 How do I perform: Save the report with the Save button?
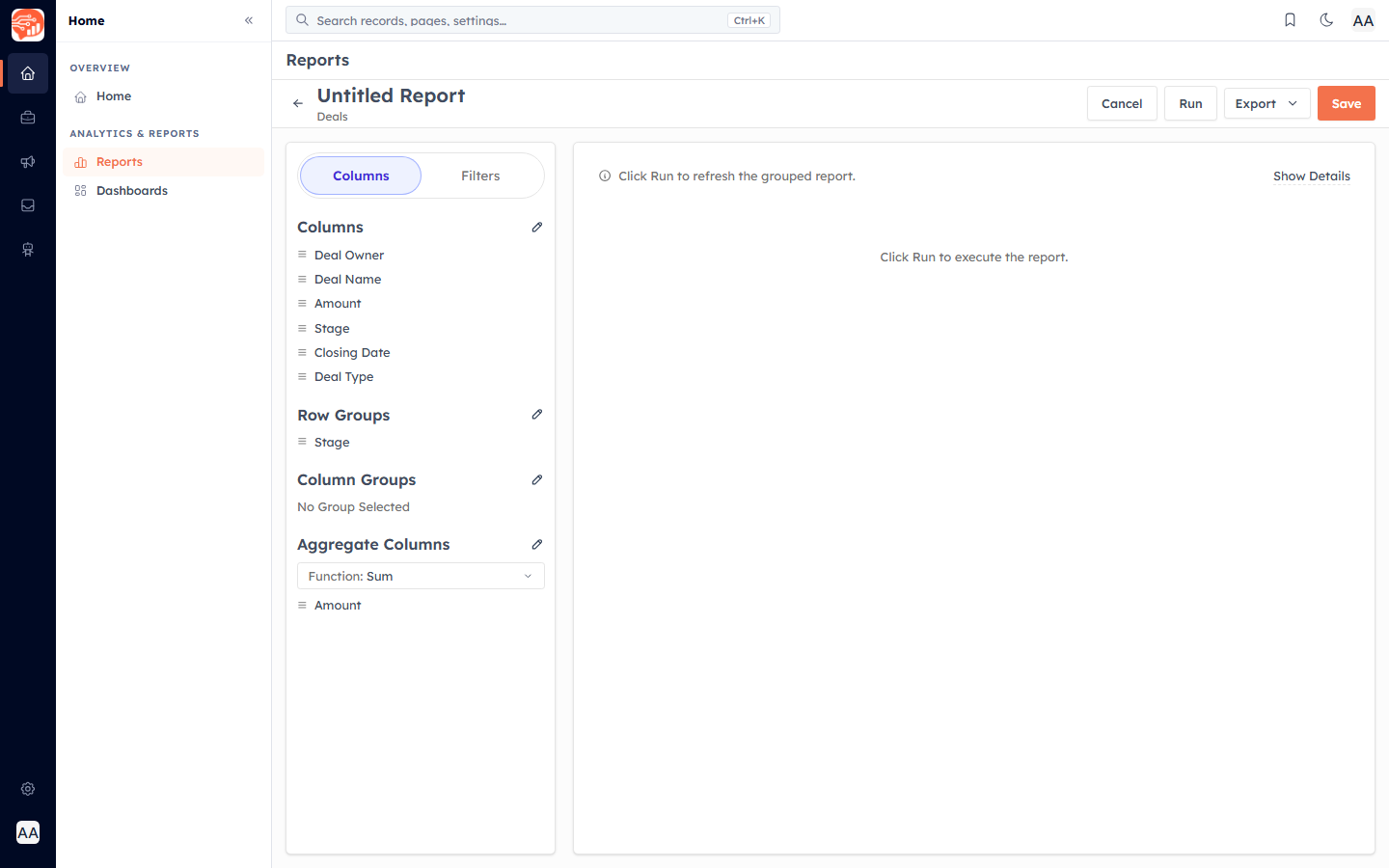(1347, 103)
